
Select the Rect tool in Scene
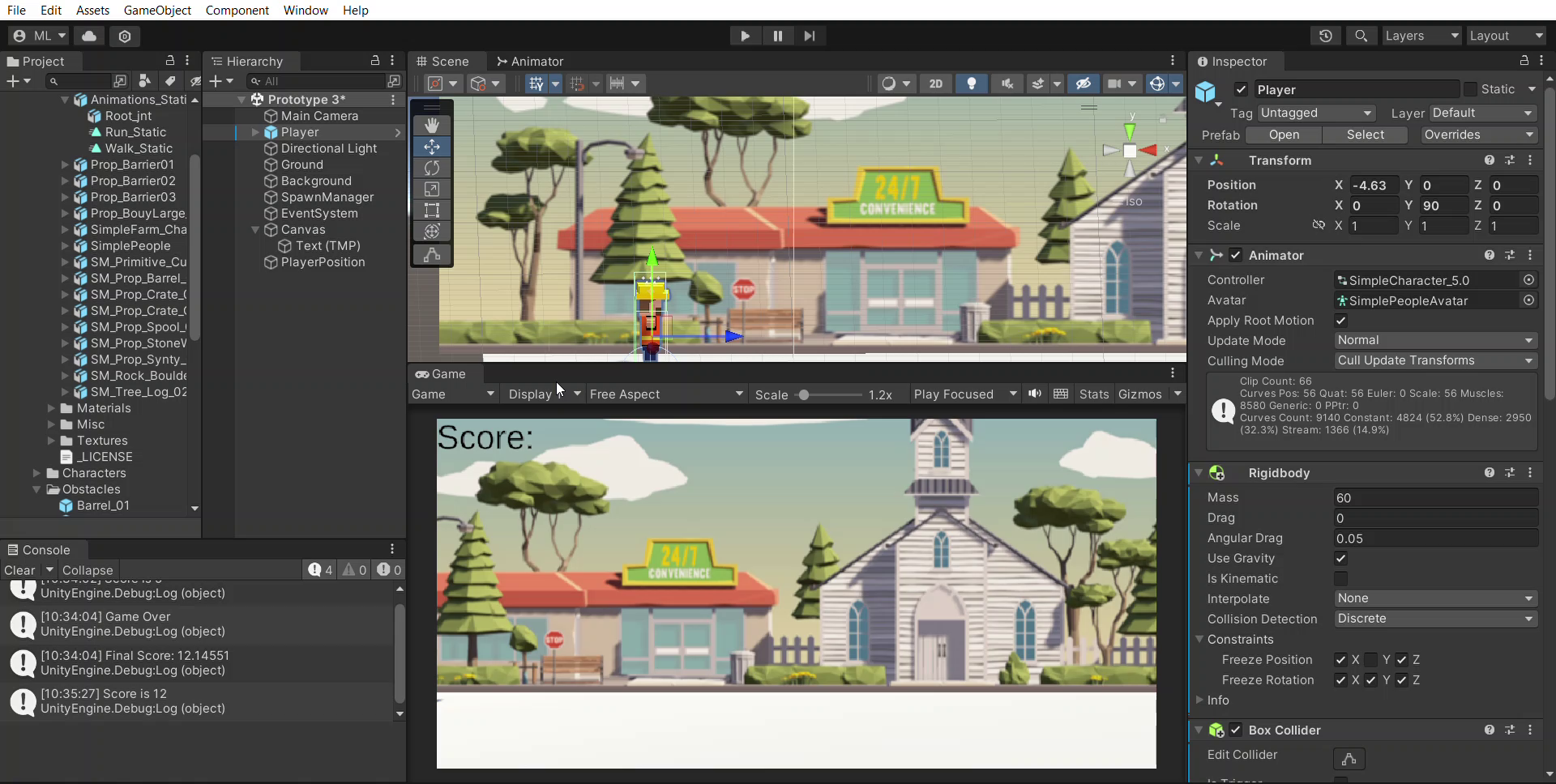coord(432,210)
